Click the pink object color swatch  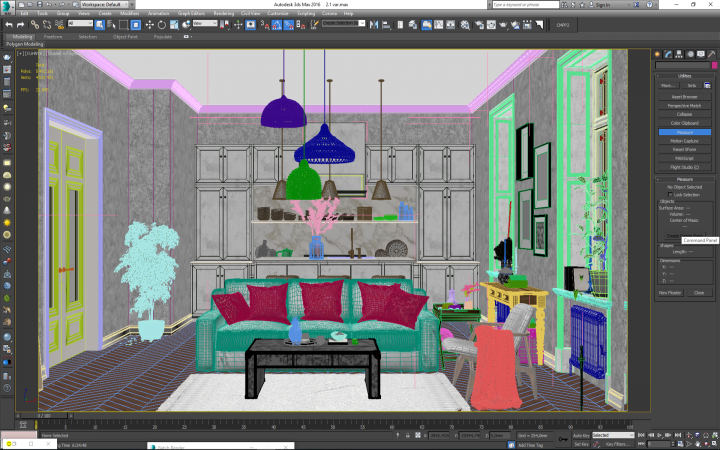714,66
